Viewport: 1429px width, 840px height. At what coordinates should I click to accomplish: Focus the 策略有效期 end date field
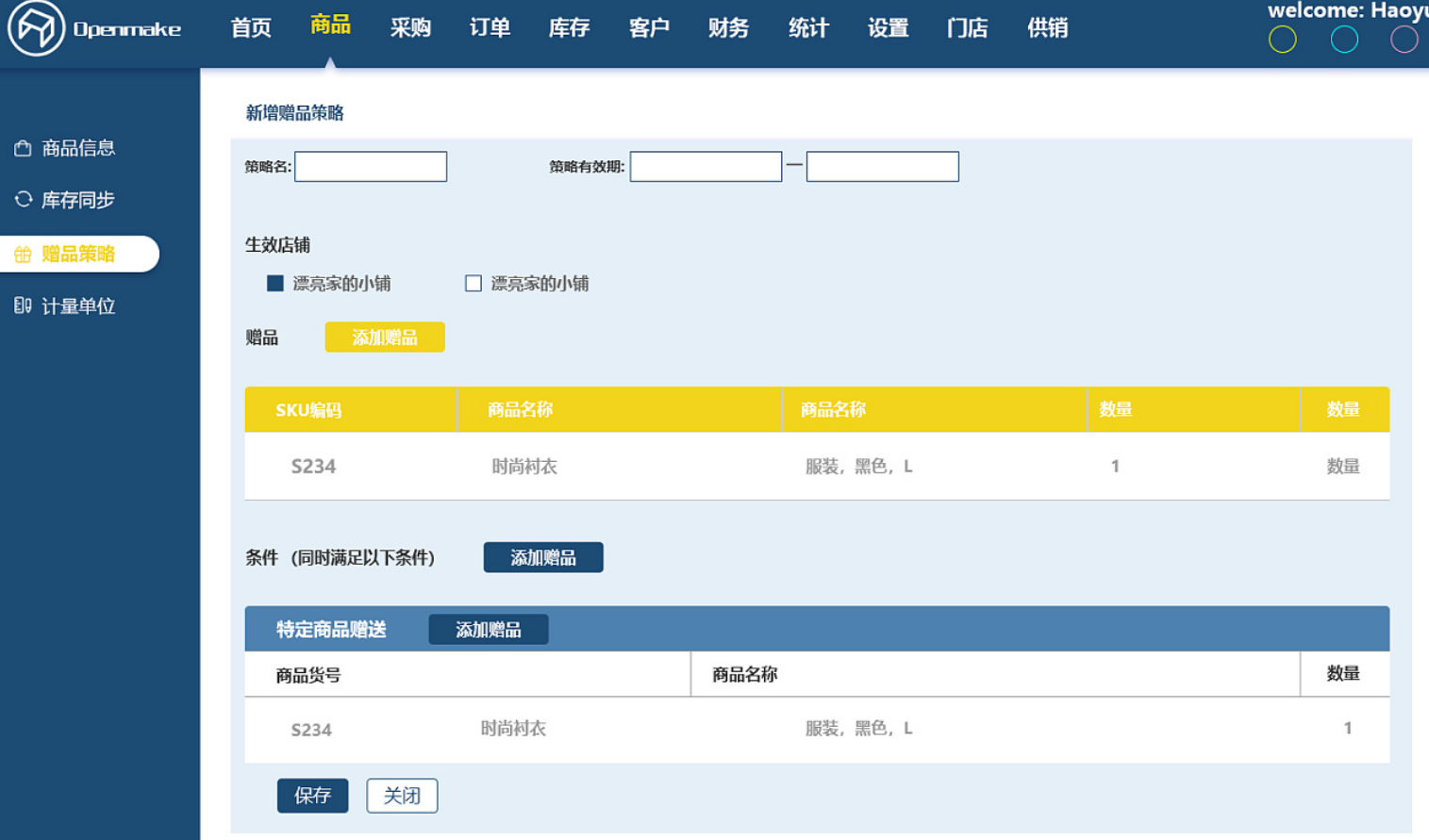coord(883,167)
